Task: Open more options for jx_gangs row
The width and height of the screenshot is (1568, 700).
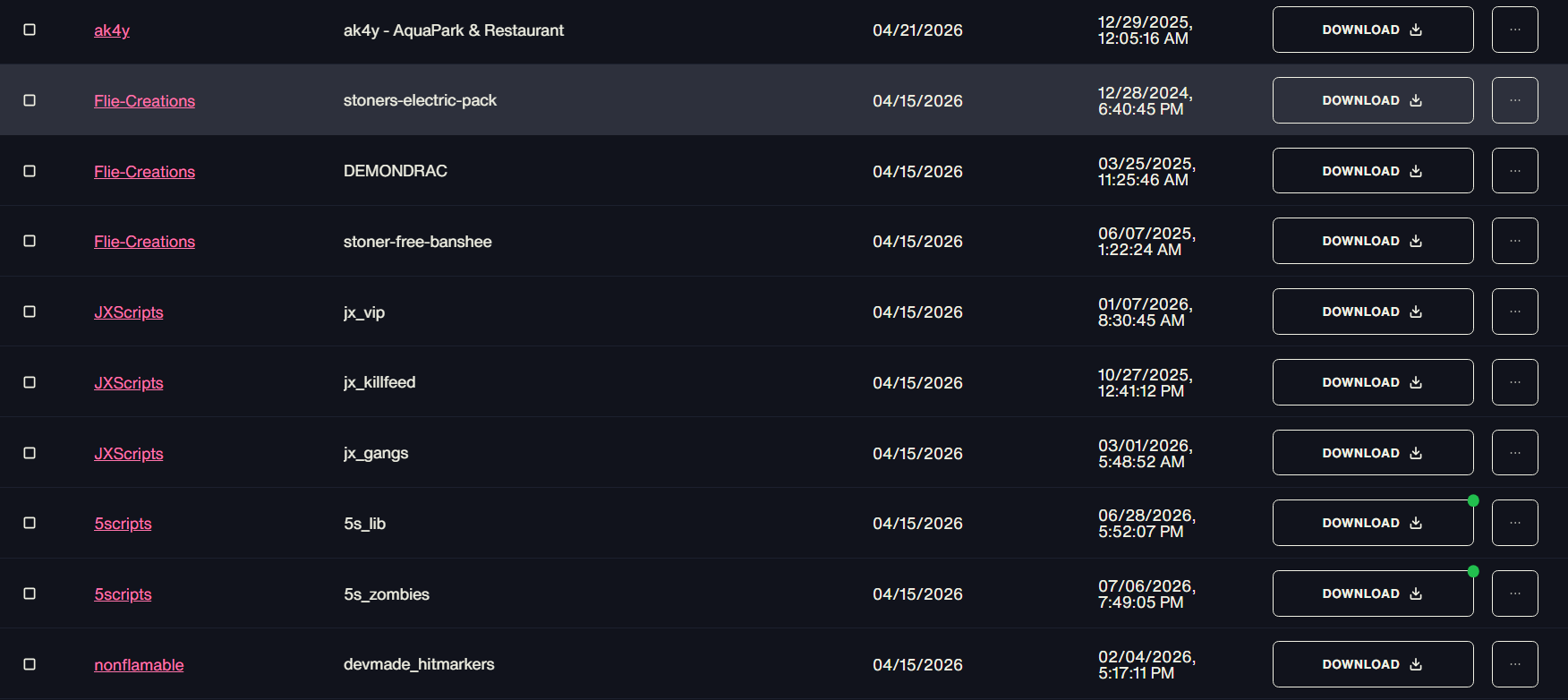Action: point(1514,453)
